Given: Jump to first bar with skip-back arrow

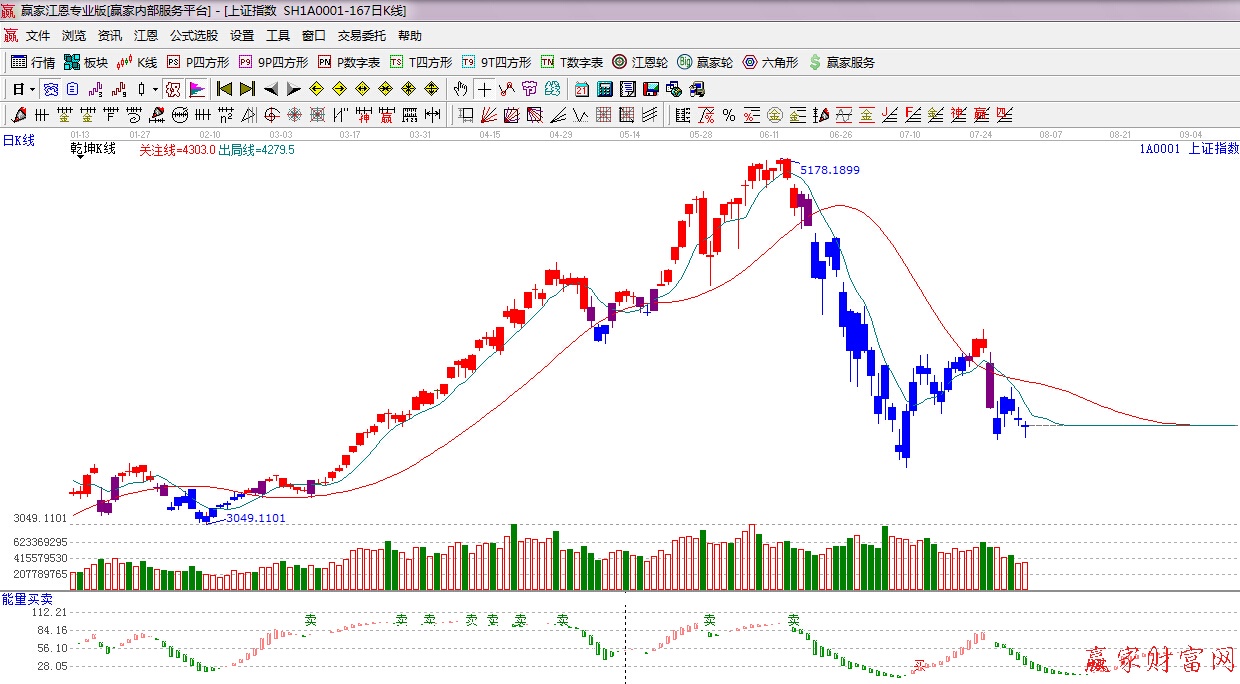Looking at the screenshot, I should (224, 89).
